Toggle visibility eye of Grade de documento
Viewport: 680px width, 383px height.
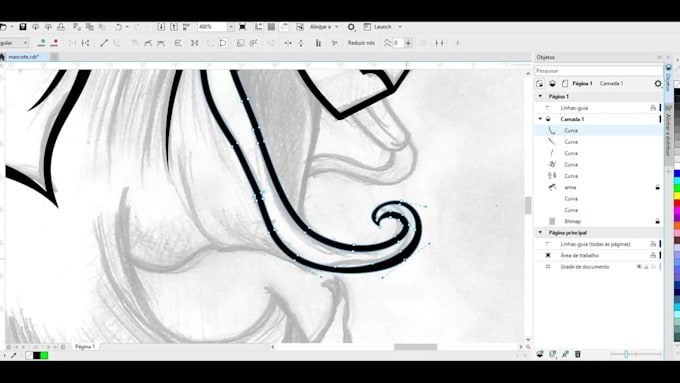(x=639, y=267)
